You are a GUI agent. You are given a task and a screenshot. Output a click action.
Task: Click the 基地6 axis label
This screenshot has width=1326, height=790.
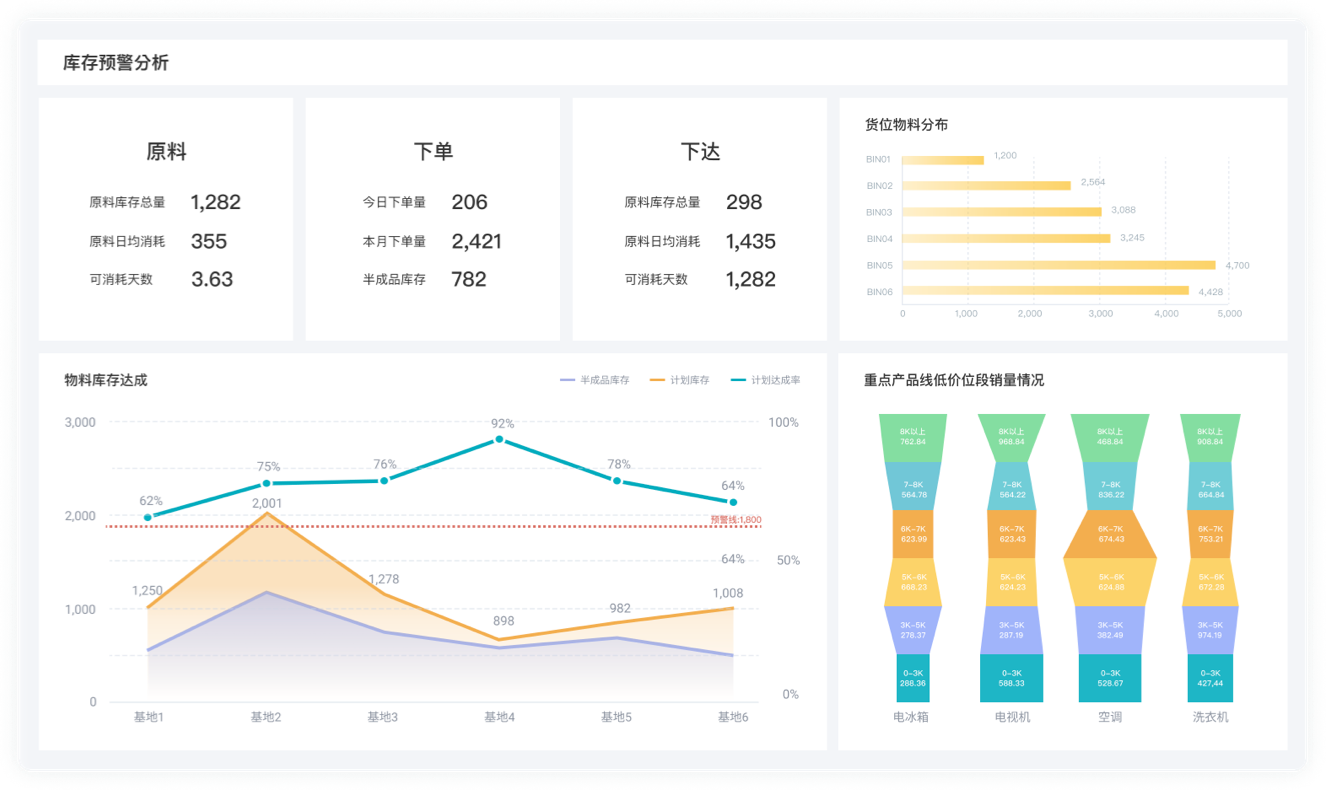pos(733,717)
